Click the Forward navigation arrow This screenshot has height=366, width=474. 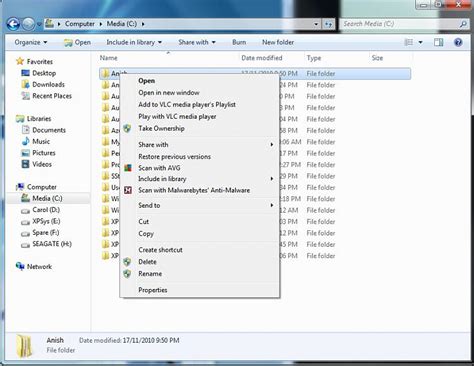point(29,24)
